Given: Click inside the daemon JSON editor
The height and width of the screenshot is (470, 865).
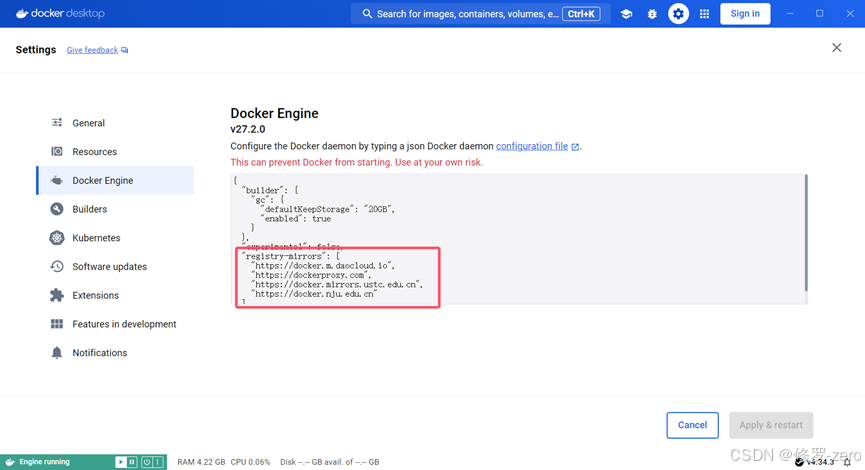Looking at the screenshot, I should point(517,239).
